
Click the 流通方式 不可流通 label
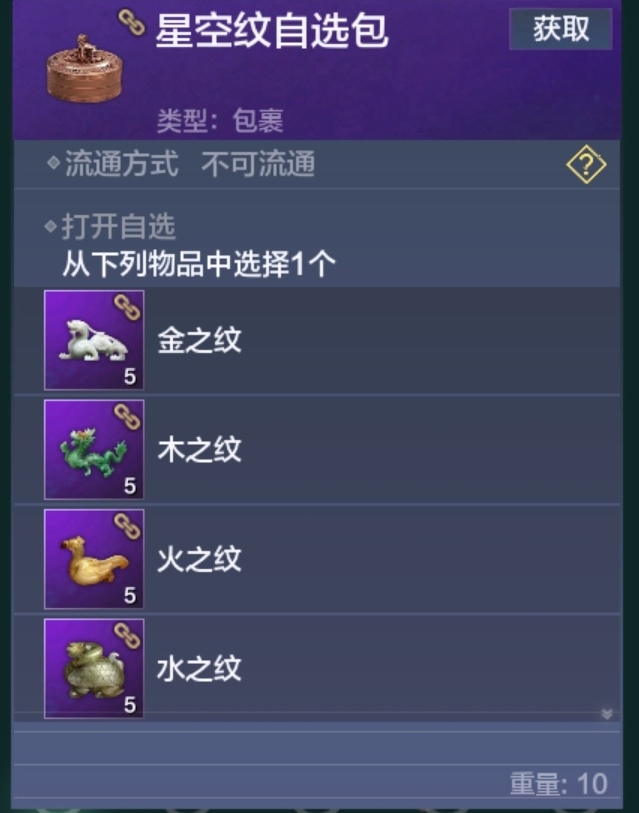pos(190,164)
